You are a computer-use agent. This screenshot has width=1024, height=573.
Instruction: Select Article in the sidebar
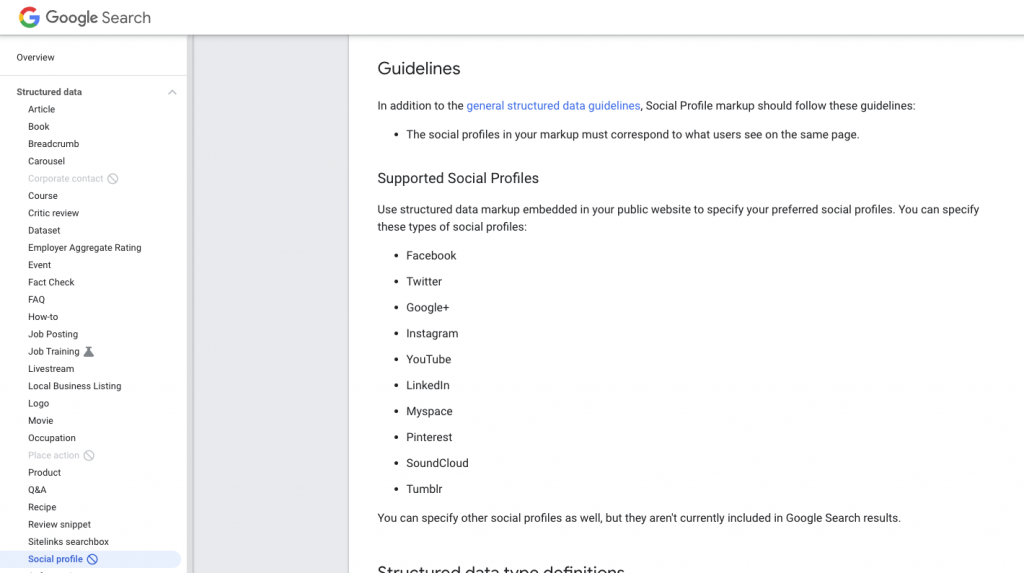coord(42,110)
